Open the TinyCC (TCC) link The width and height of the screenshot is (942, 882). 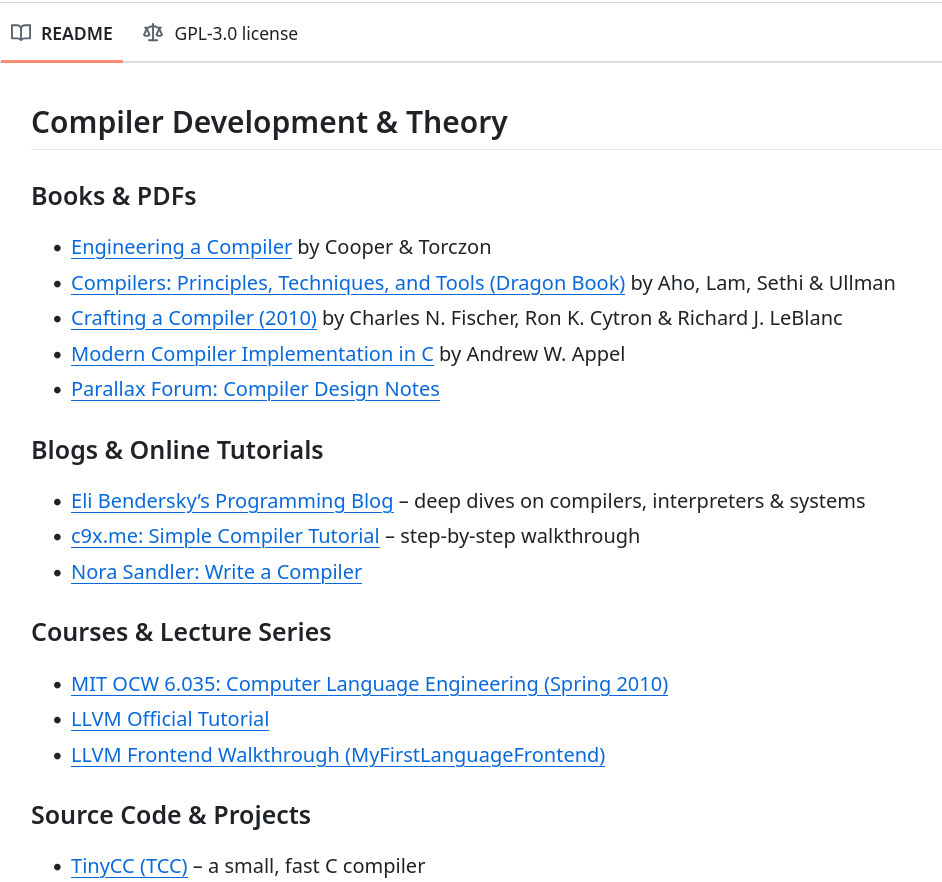tap(129, 866)
